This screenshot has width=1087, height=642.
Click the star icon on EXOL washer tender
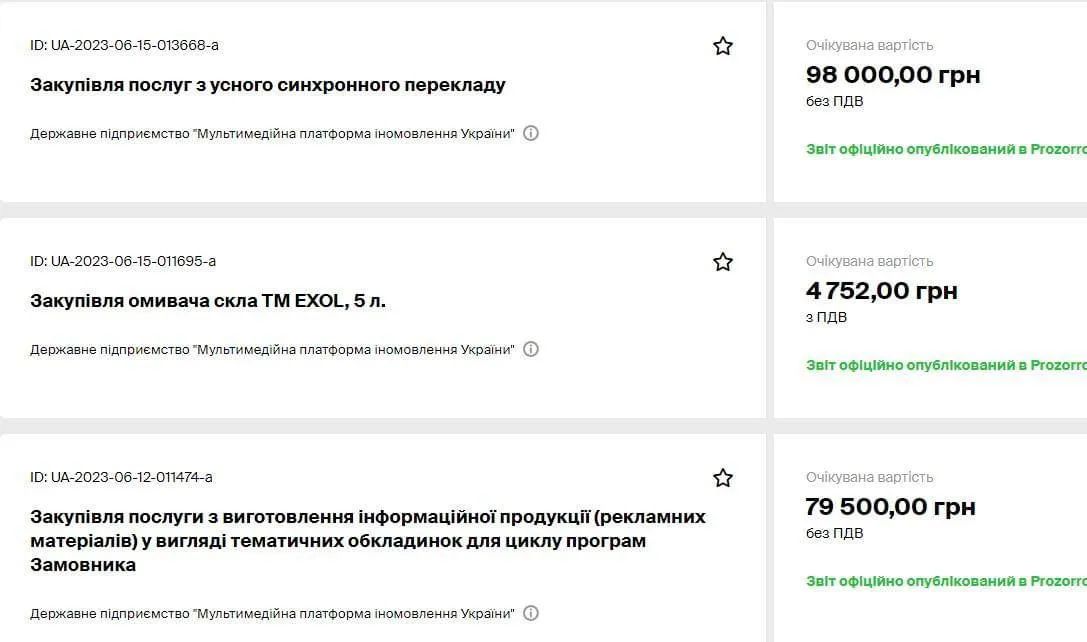(x=723, y=262)
